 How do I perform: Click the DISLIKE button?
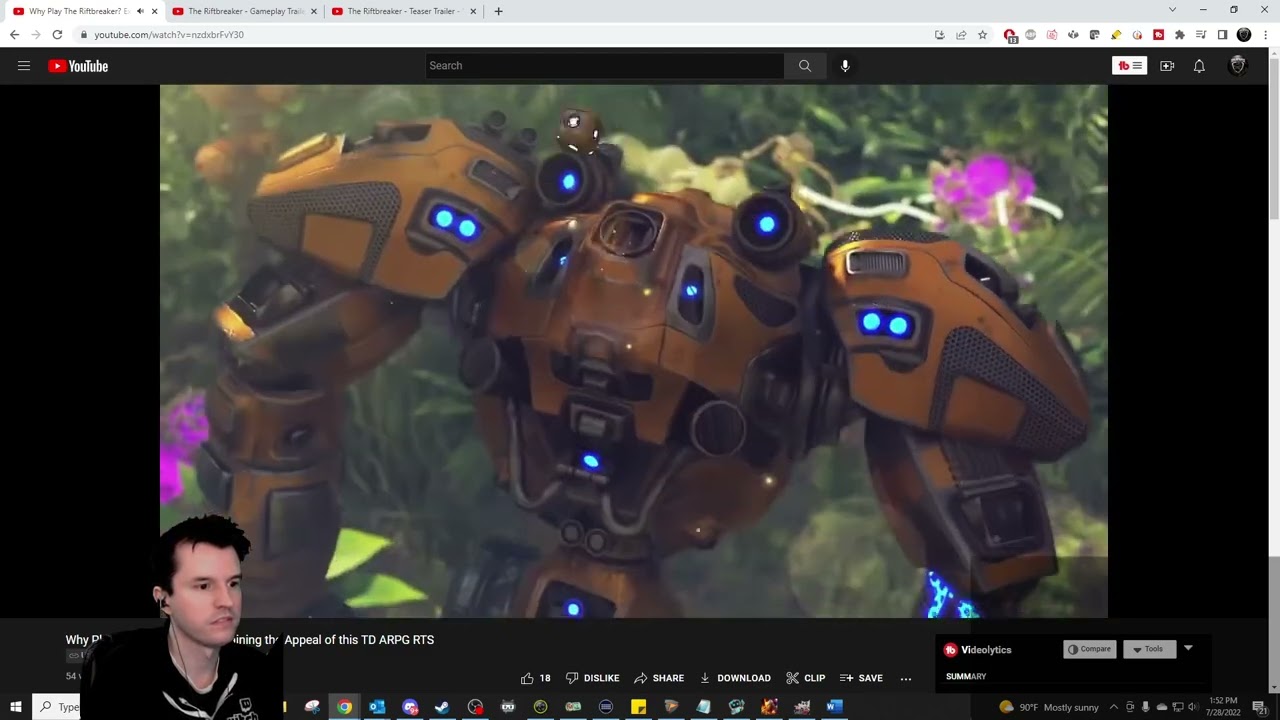pos(593,678)
